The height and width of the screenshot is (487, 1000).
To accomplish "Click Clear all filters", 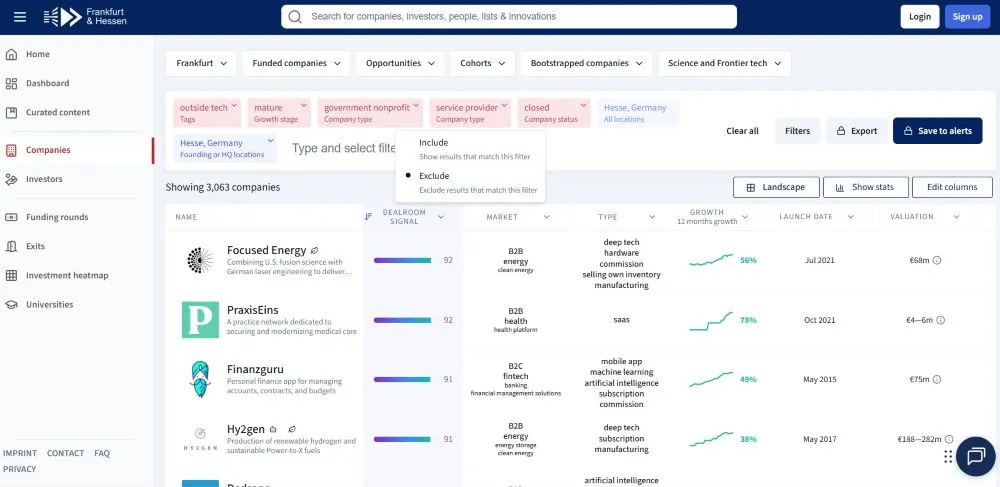I will pos(742,131).
